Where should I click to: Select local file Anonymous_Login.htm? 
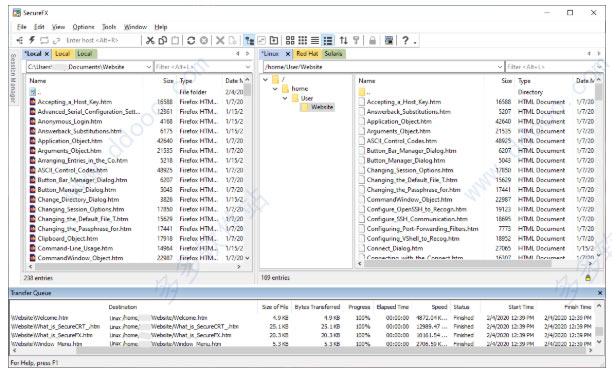coord(69,121)
